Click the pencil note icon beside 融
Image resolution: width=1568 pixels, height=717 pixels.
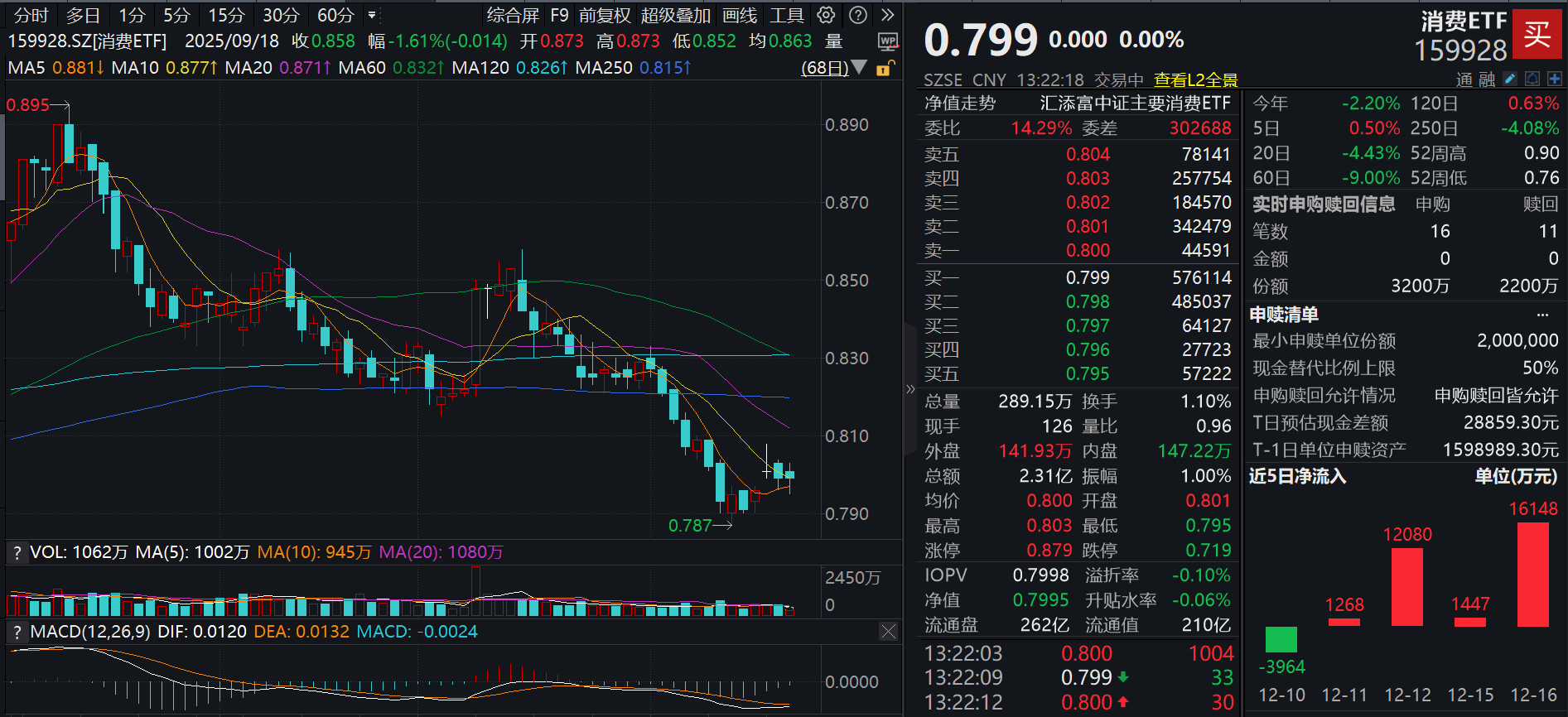(1510, 79)
